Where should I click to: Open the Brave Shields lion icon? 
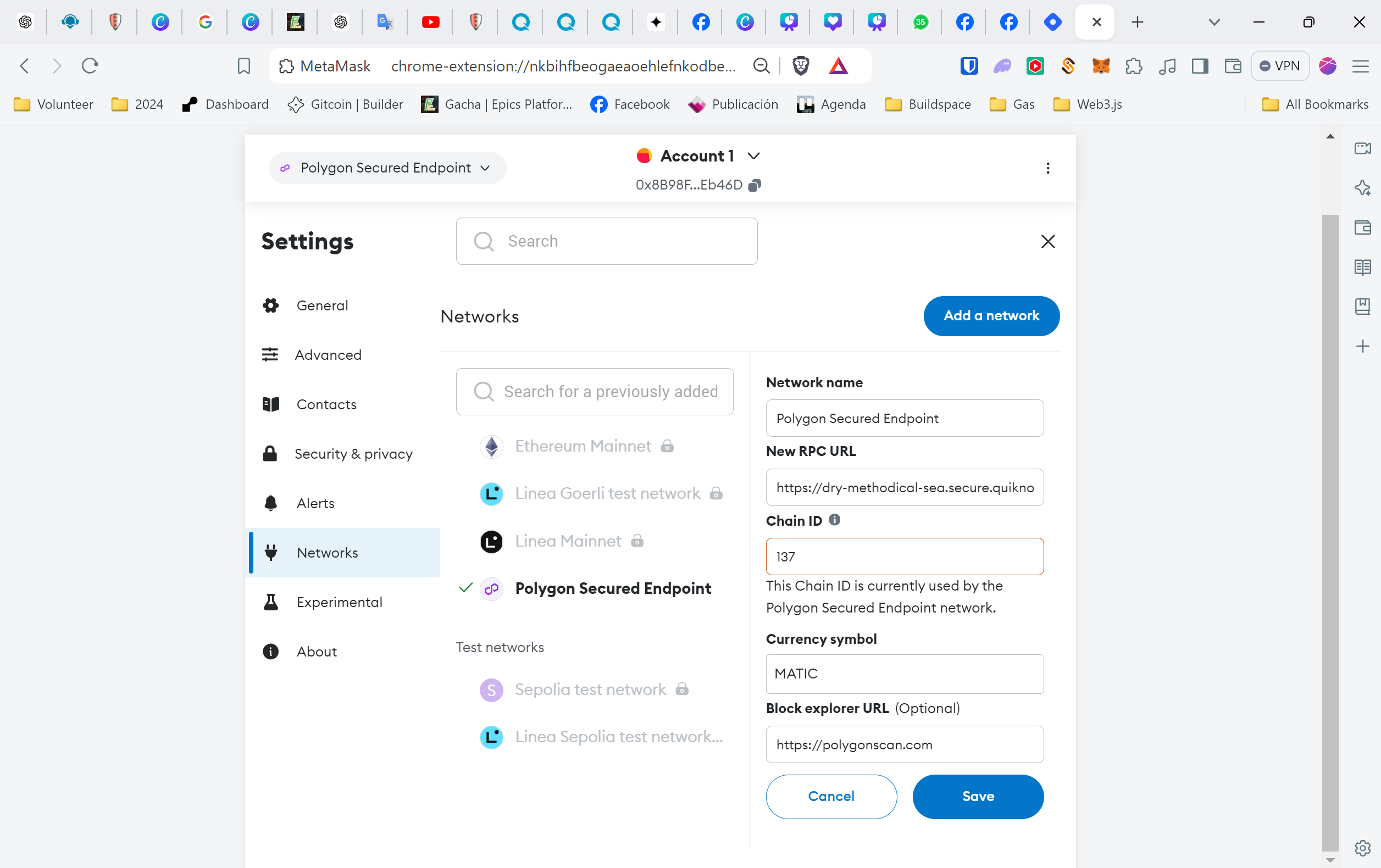pos(801,66)
